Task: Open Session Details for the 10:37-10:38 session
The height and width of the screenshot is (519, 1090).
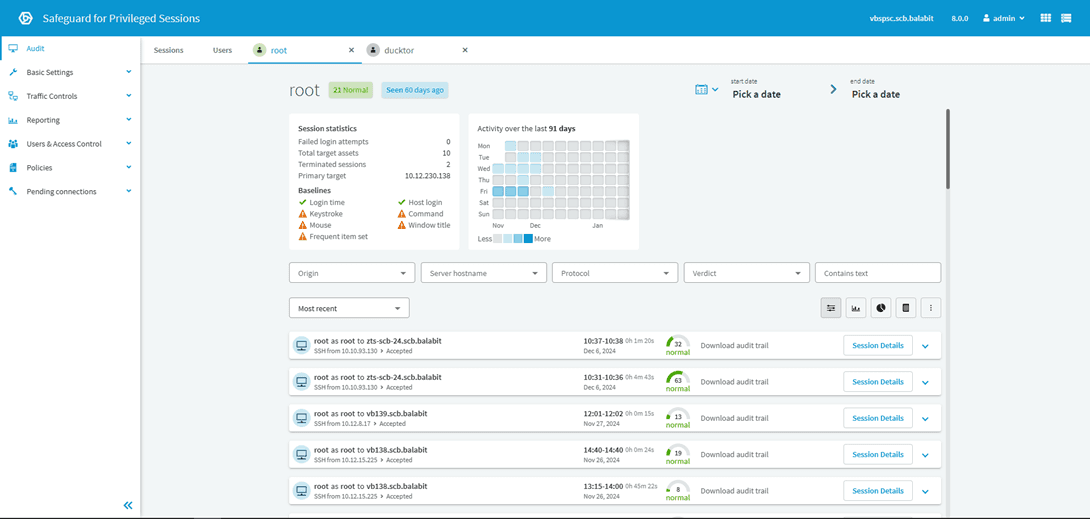Action: (878, 345)
